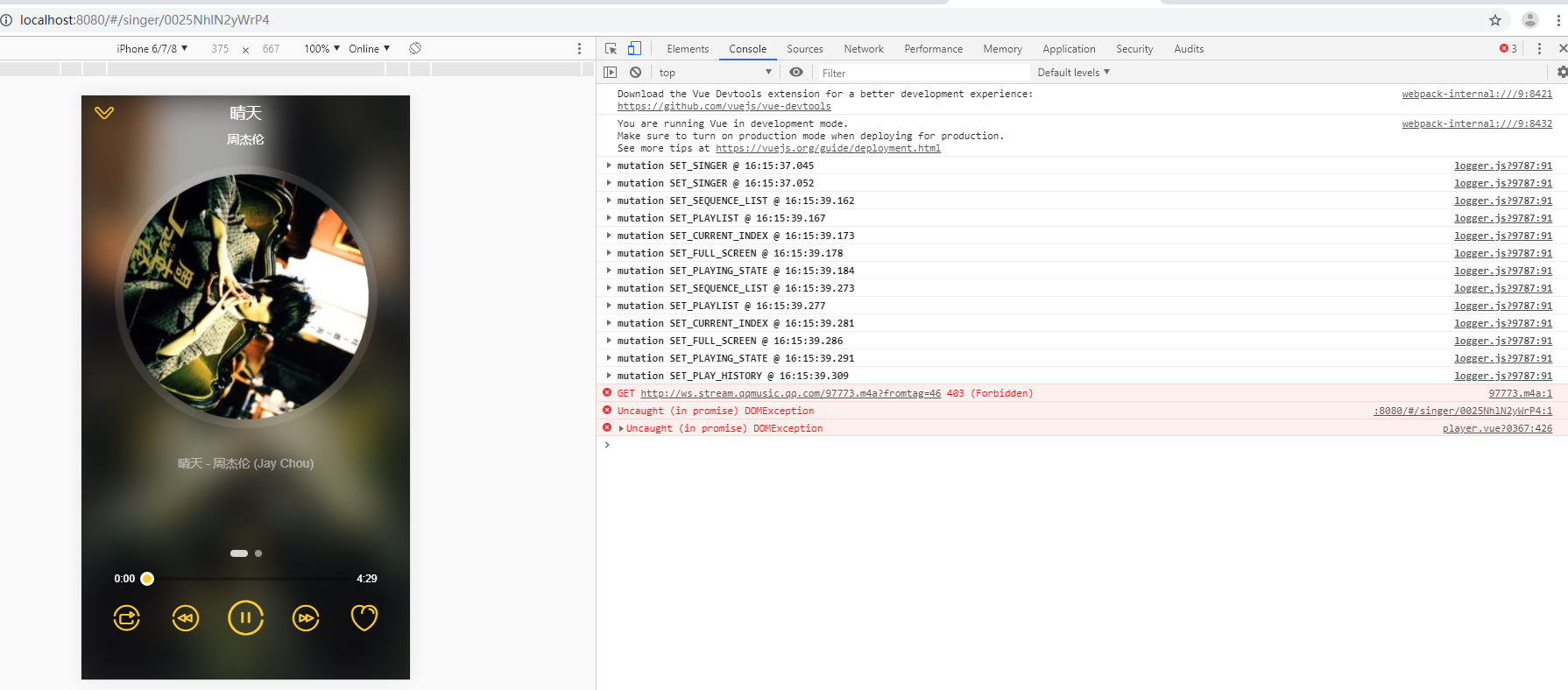The image size is (1568, 690).
Task: Expand the SET_SINGER mutation at 16:15:37.045
Action: (x=609, y=165)
